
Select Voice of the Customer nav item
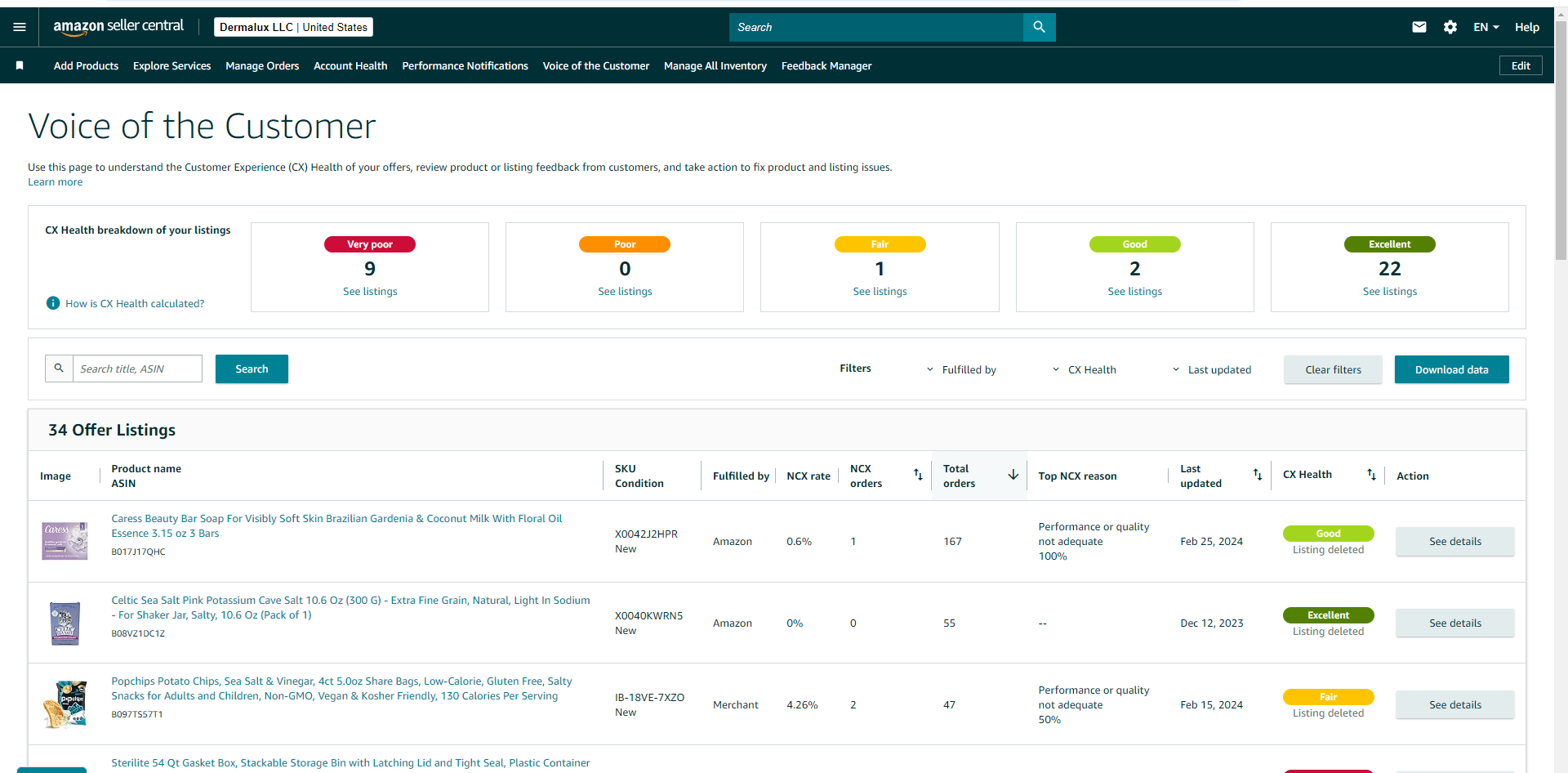click(x=595, y=65)
